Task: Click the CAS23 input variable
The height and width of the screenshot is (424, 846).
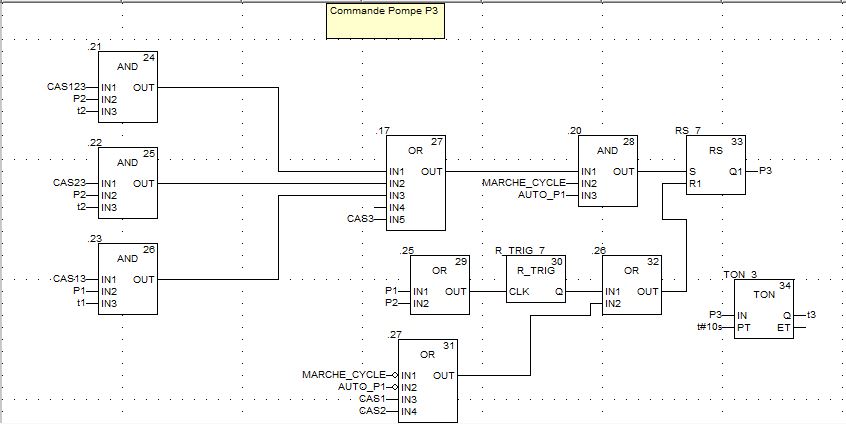Action: pos(70,183)
